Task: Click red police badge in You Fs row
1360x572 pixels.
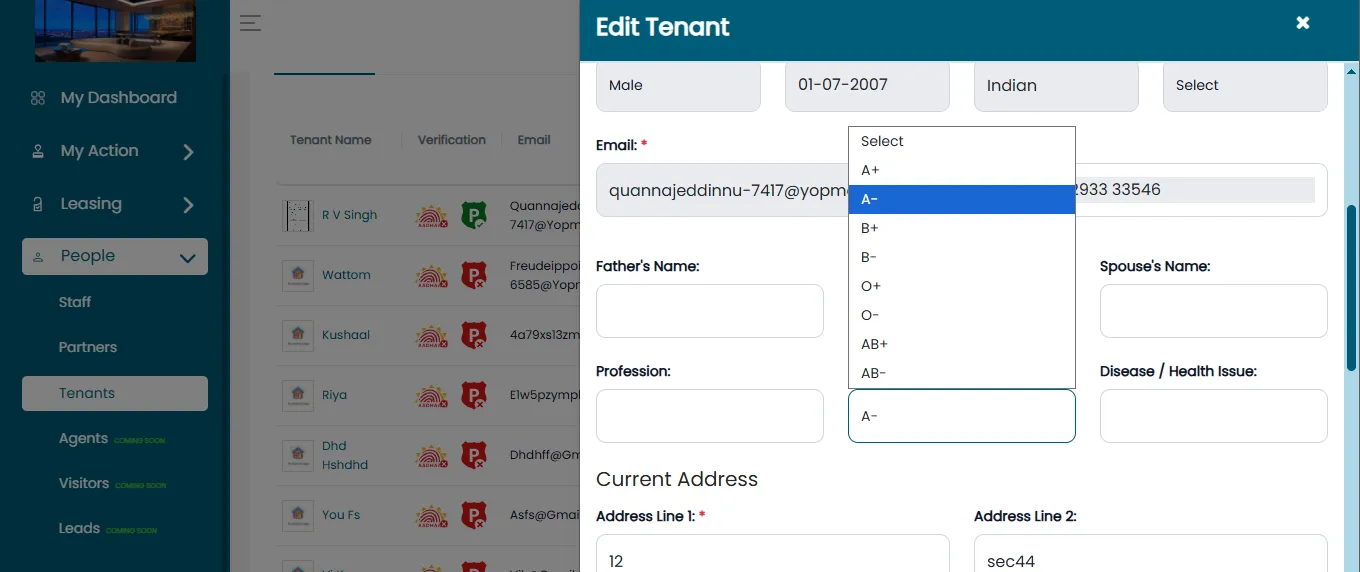Action: (473, 515)
